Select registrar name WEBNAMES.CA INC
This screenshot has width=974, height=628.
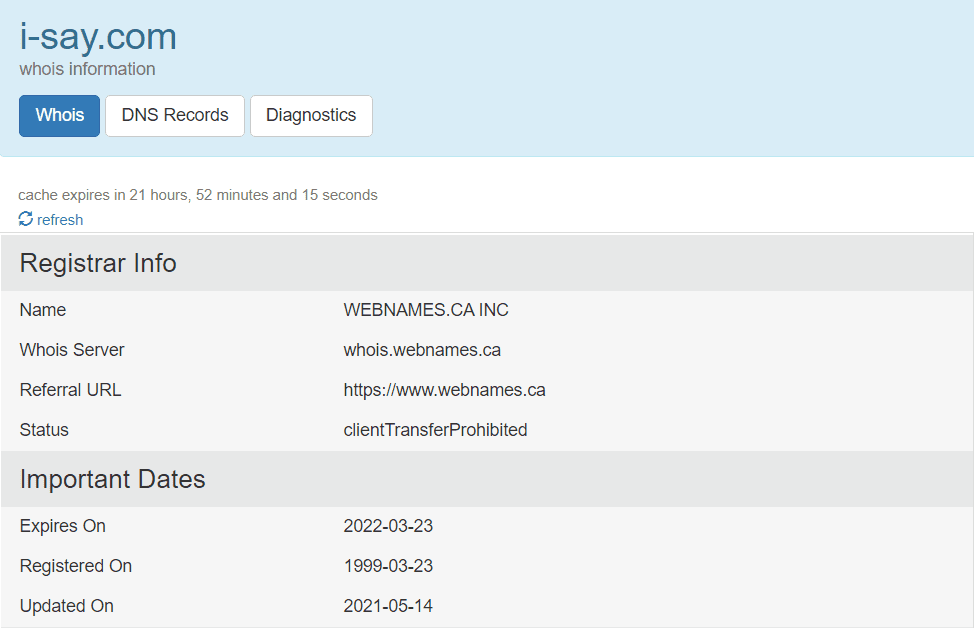426,310
